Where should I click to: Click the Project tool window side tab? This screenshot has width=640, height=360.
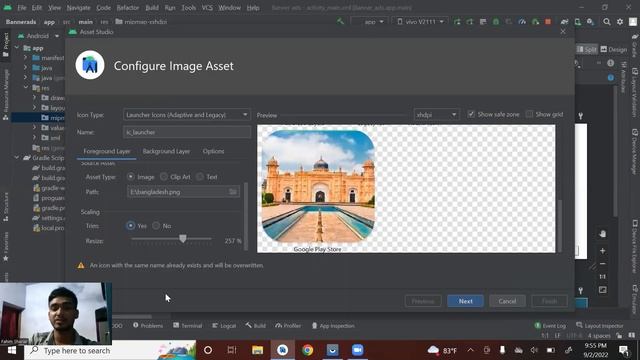(6, 45)
